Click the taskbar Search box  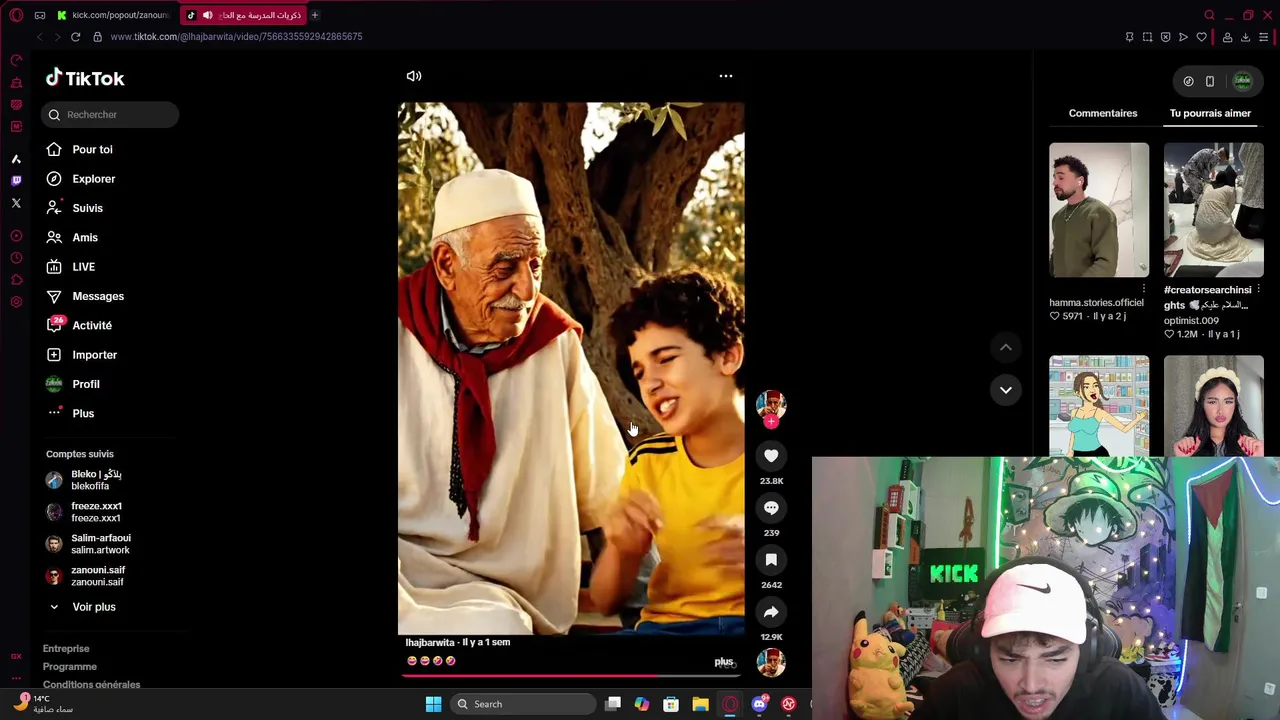(x=522, y=704)
